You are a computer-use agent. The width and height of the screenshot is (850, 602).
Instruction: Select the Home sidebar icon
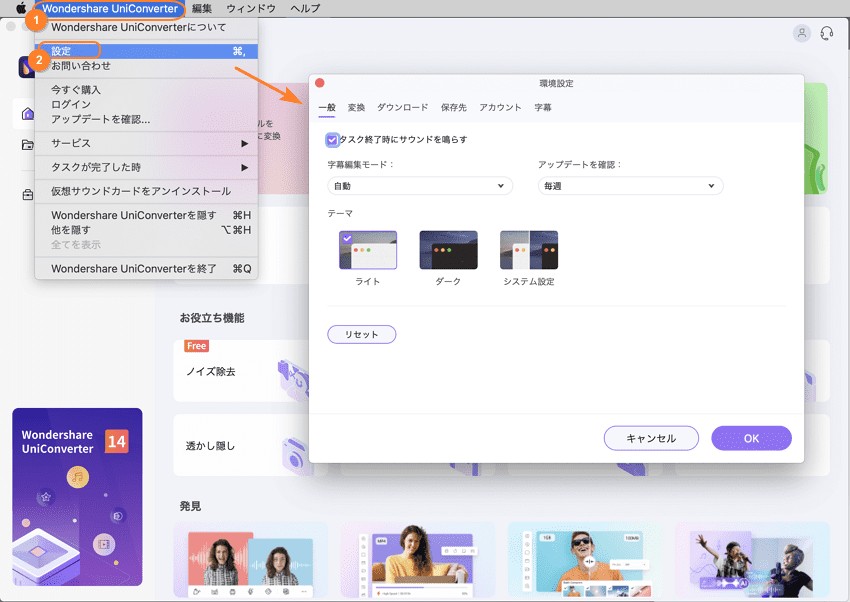28,114
